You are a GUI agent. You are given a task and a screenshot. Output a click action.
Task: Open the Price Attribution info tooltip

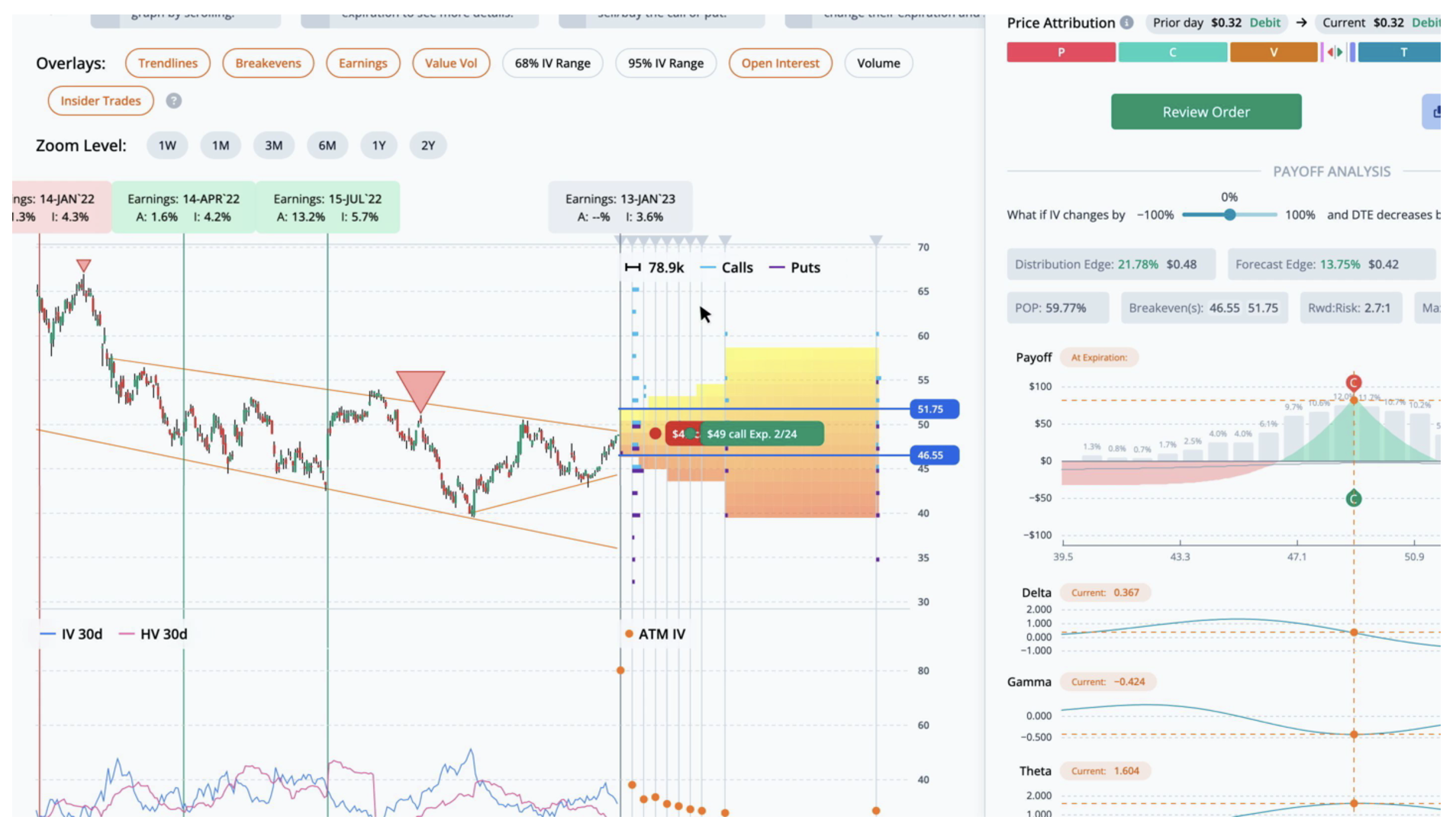point(1127,23)
